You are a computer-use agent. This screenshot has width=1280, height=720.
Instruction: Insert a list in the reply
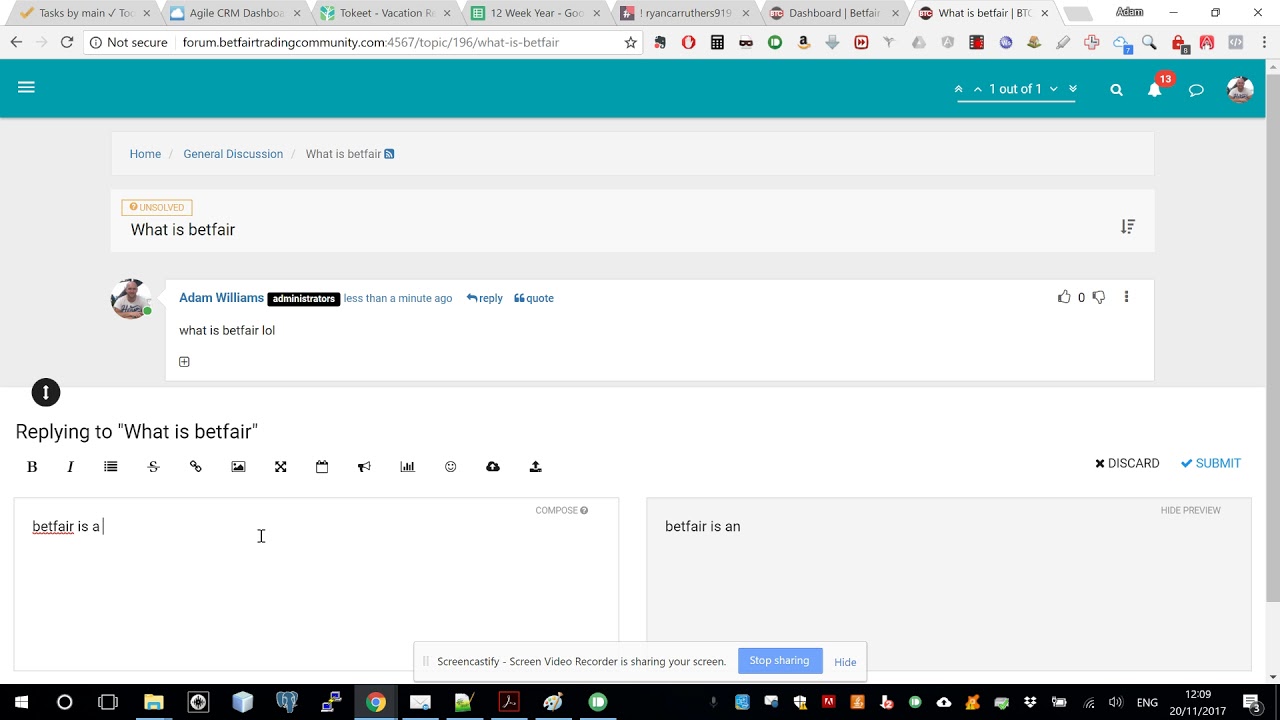pos(111,467)
